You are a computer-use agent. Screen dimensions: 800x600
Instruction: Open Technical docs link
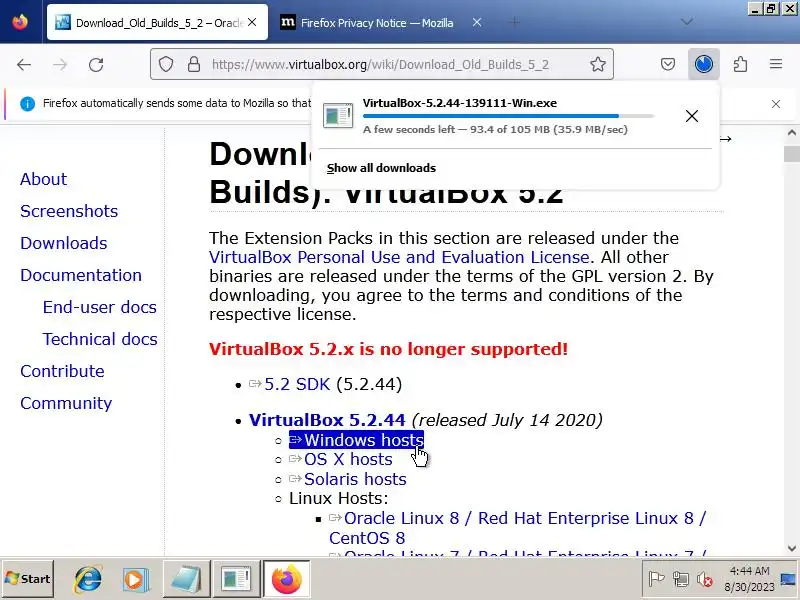(x=100, y=339)
